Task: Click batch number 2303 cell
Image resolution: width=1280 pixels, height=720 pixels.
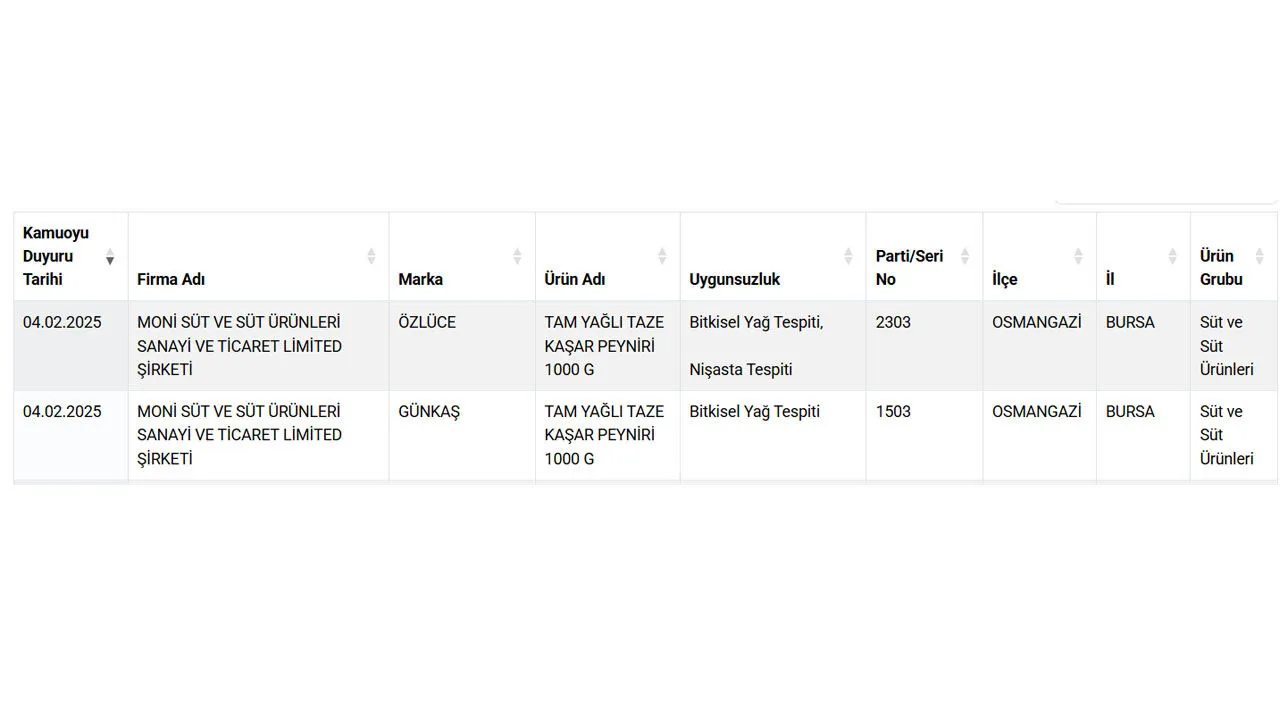Action: click(x=924, y=346)
